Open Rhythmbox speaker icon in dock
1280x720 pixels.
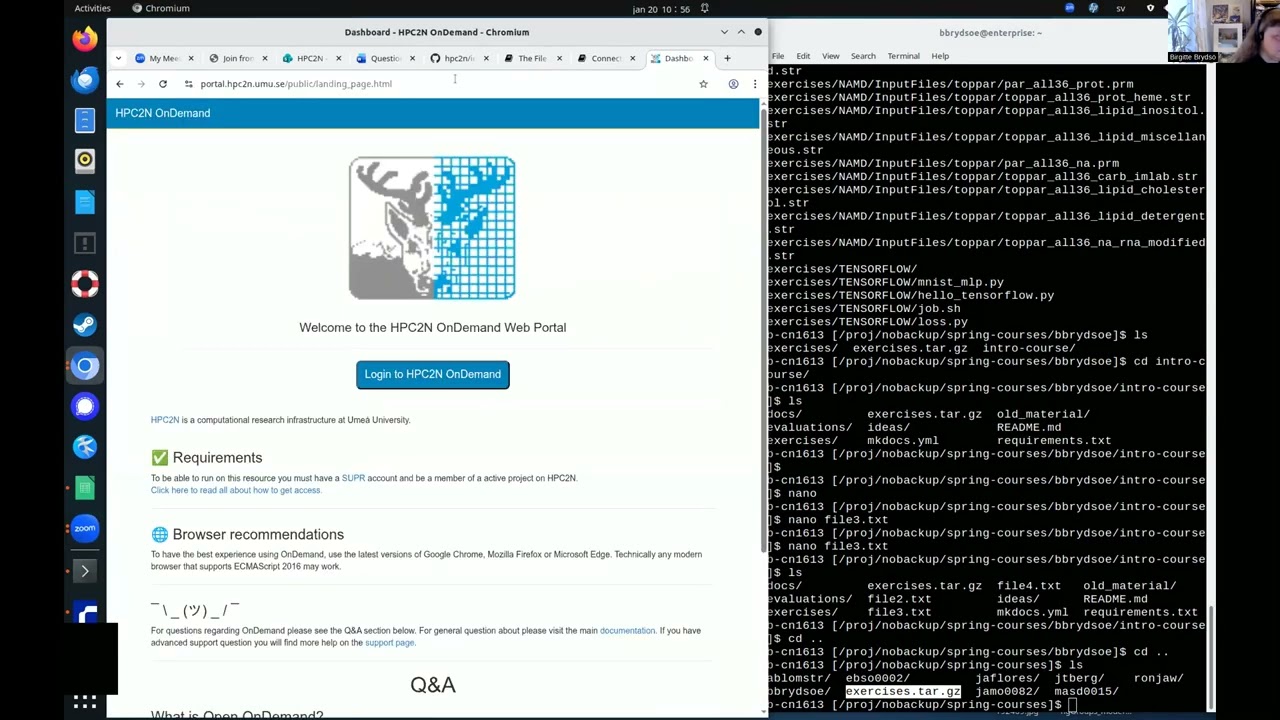point(85,160)
